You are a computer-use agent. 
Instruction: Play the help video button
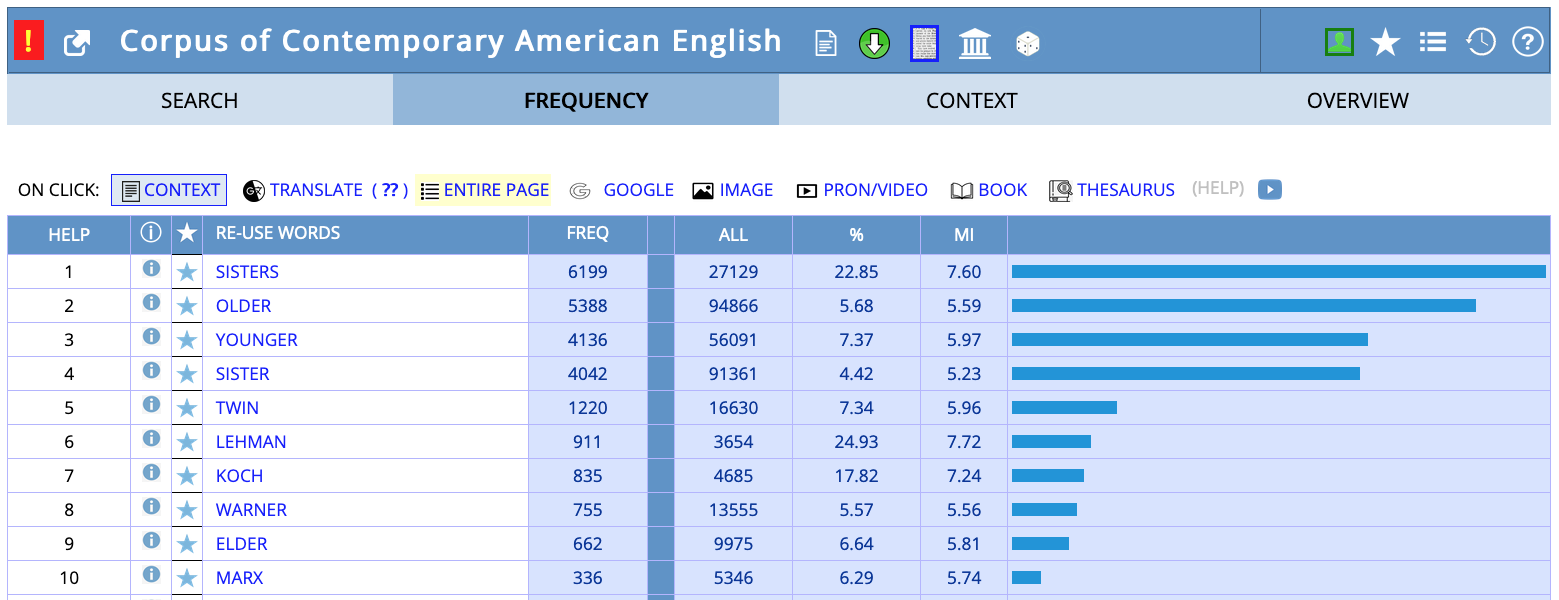[x=1269, y=189]
